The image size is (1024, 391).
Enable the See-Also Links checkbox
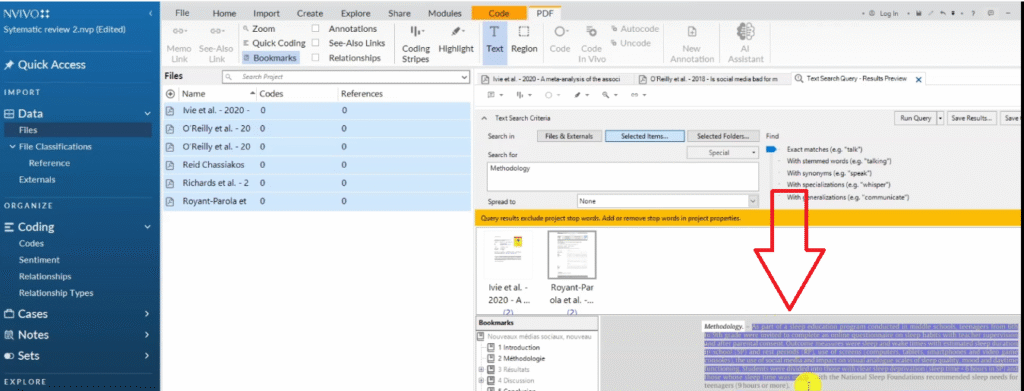[315, 43]
